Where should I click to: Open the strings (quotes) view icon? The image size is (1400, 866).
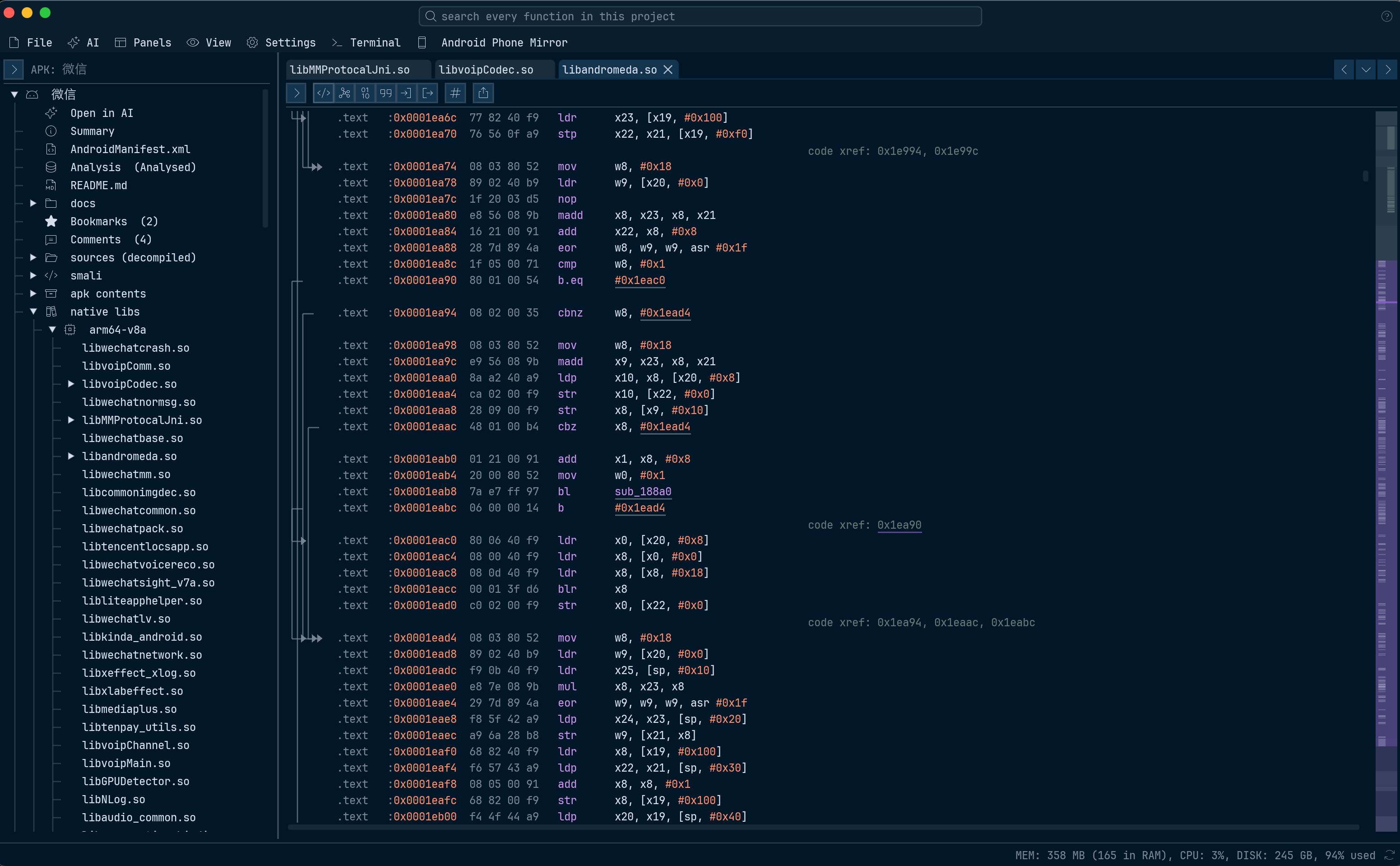[386, 93]
